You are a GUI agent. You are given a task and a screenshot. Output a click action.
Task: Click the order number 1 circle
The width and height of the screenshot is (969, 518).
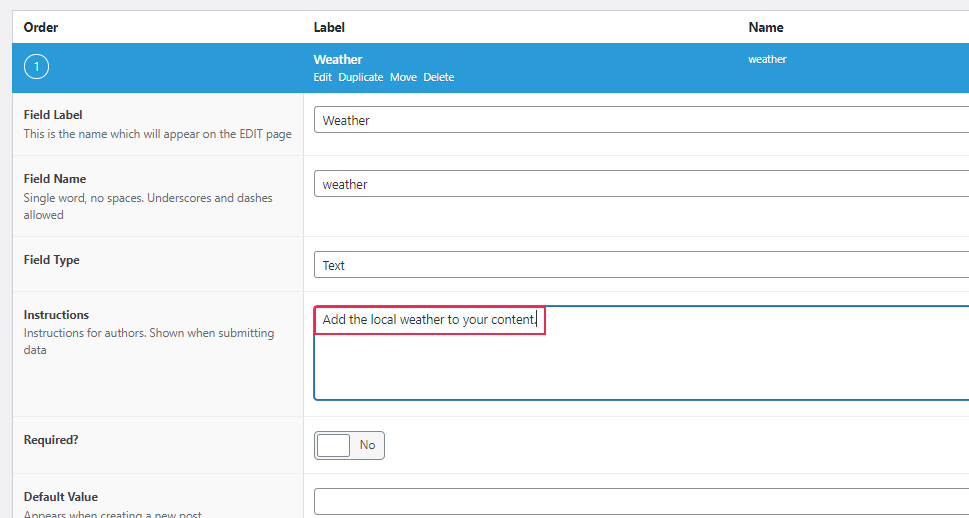(36, 67)
